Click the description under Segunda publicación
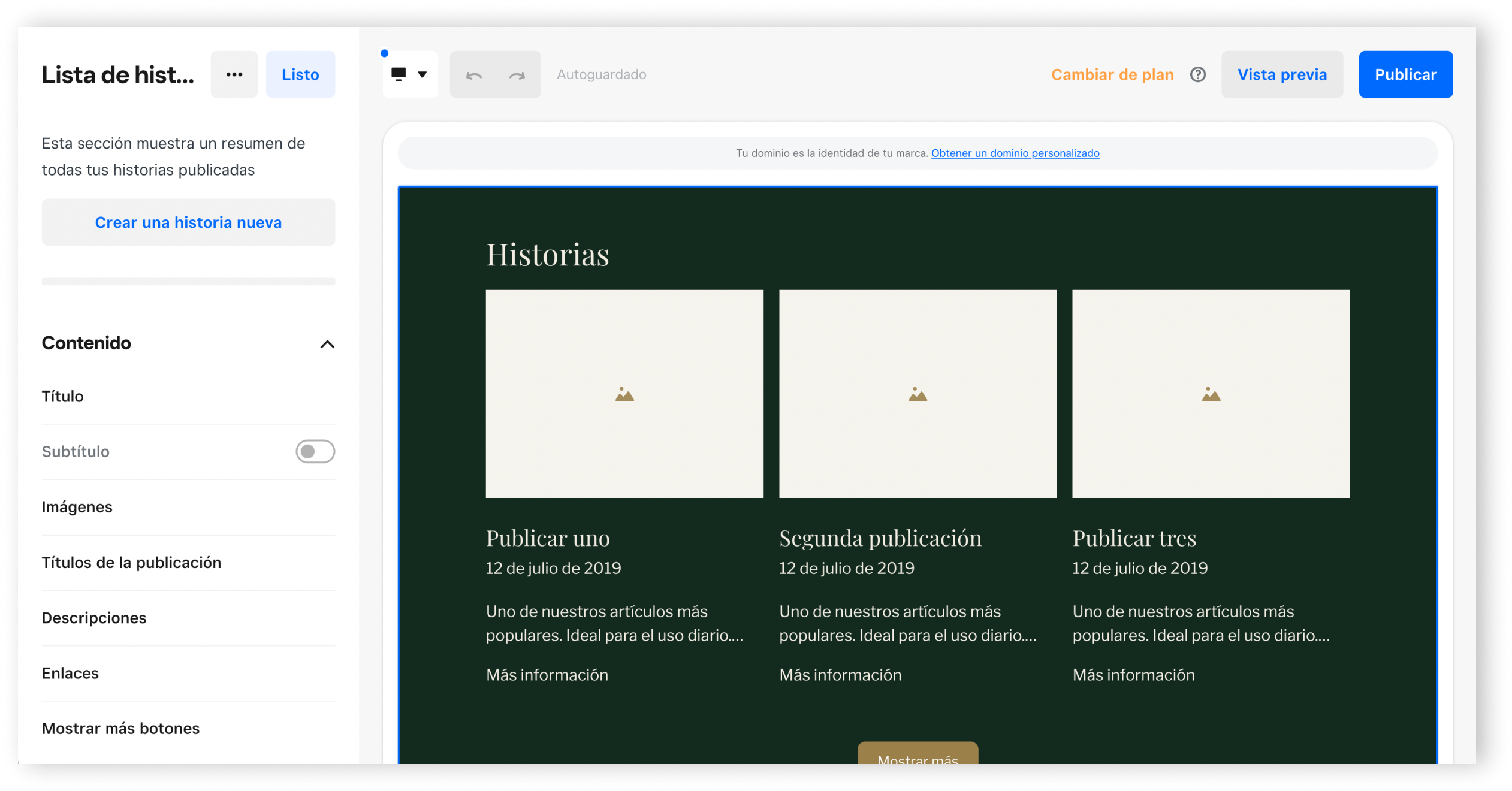The width and height of the screenshot is (1512, 791). [x=907, y=623]
